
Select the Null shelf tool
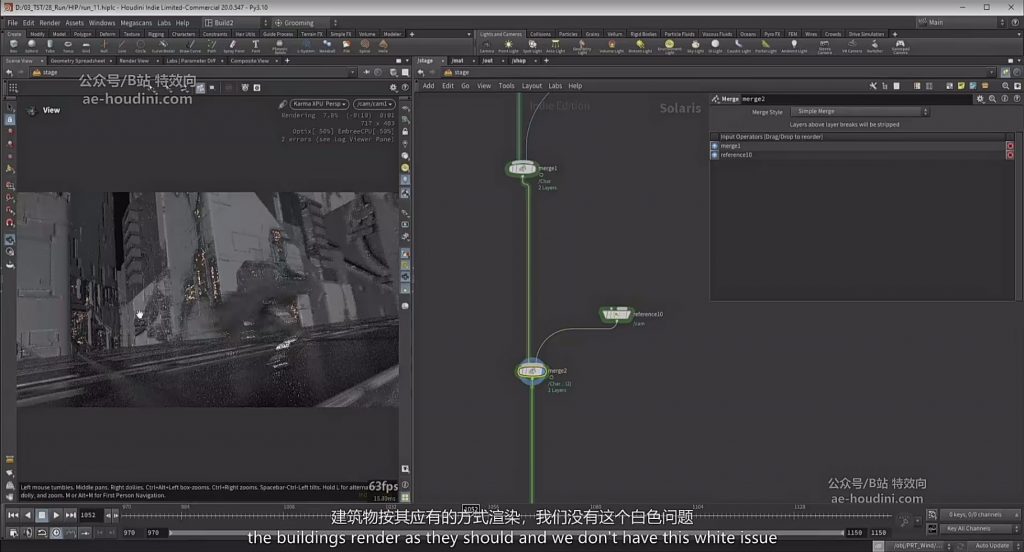coord(104,46)
